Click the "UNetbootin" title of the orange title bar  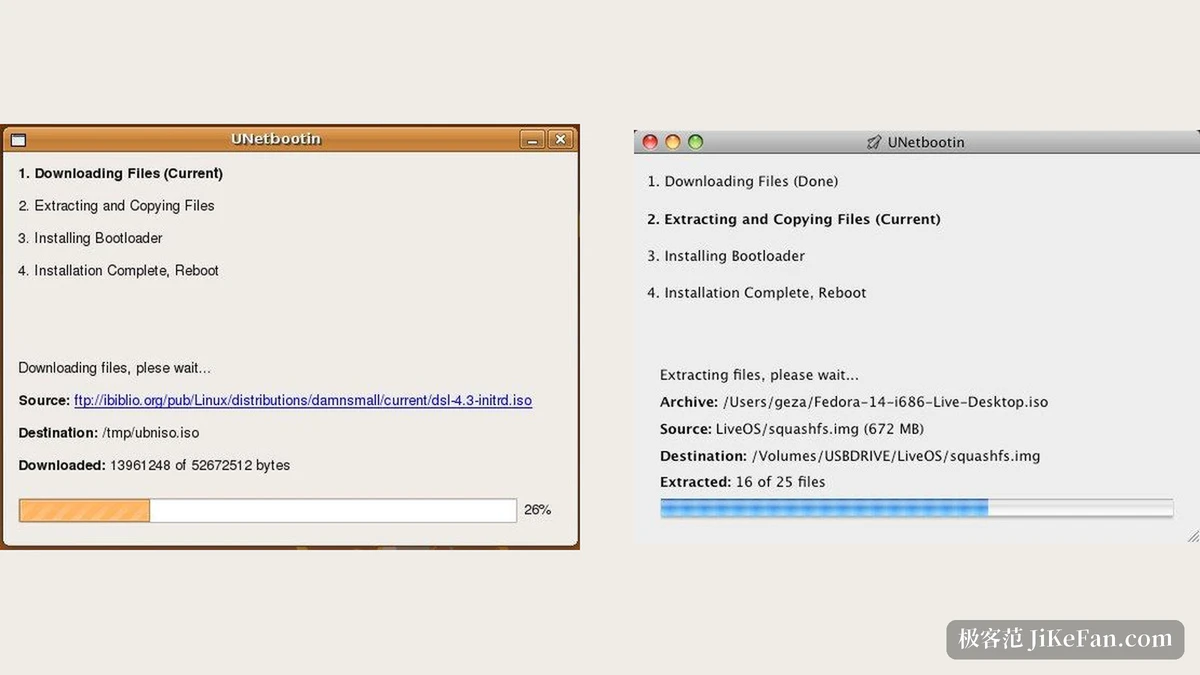coord(276,139)
